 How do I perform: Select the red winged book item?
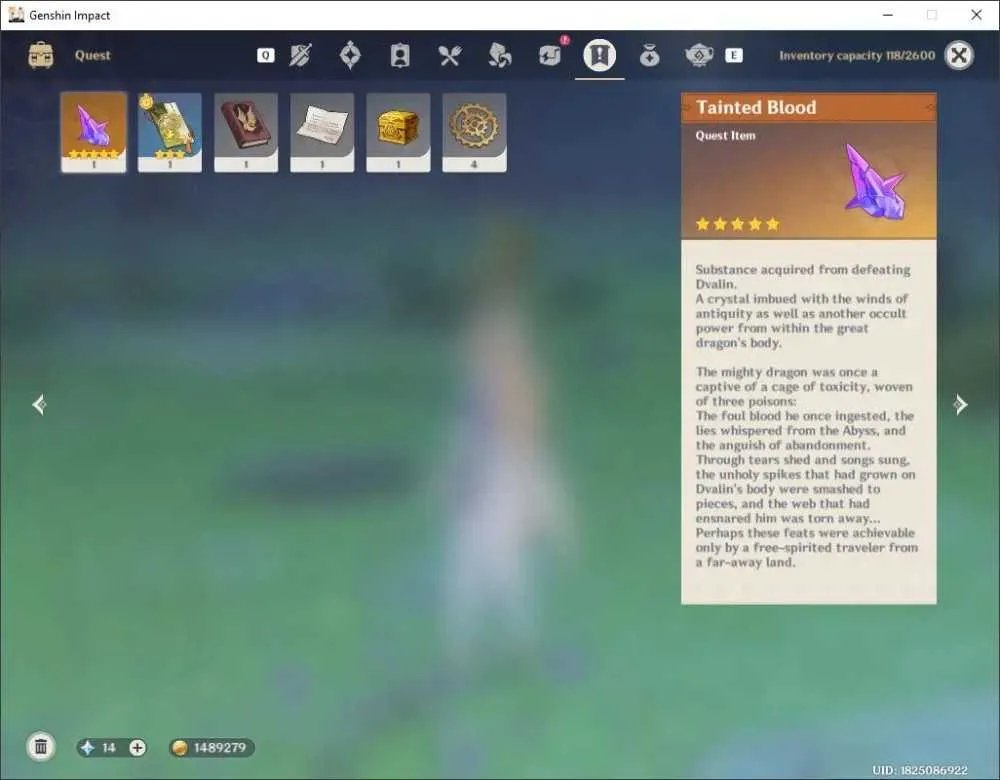pyautogui.click(x=246, y=133)
